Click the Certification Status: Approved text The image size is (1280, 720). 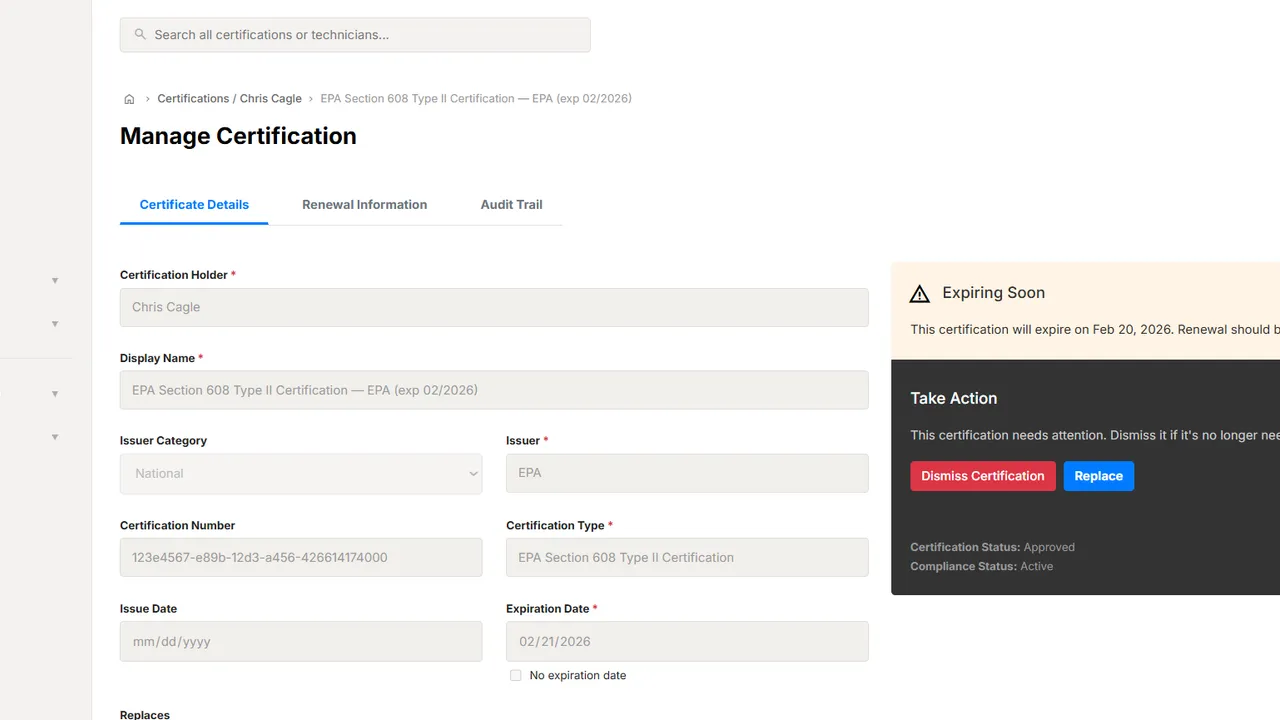pos(992,547)
